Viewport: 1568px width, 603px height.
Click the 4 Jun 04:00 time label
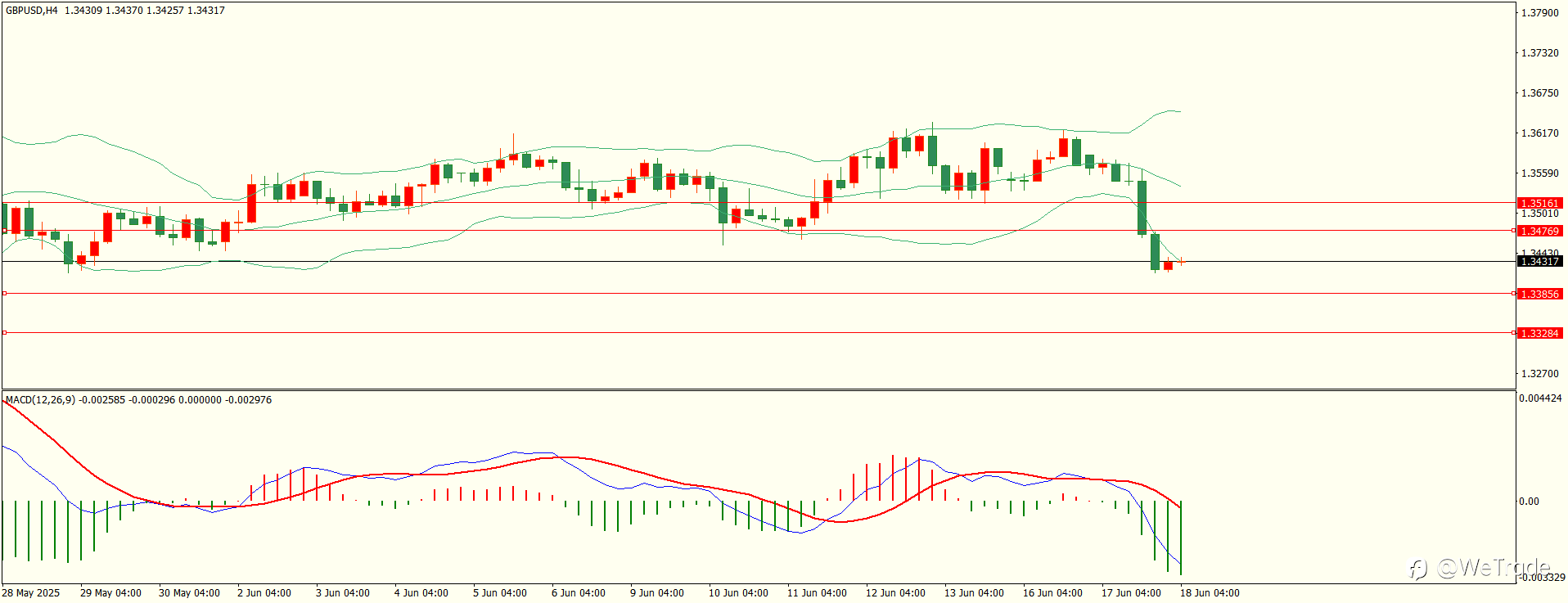pyautogui.click(x=421, y=593)
